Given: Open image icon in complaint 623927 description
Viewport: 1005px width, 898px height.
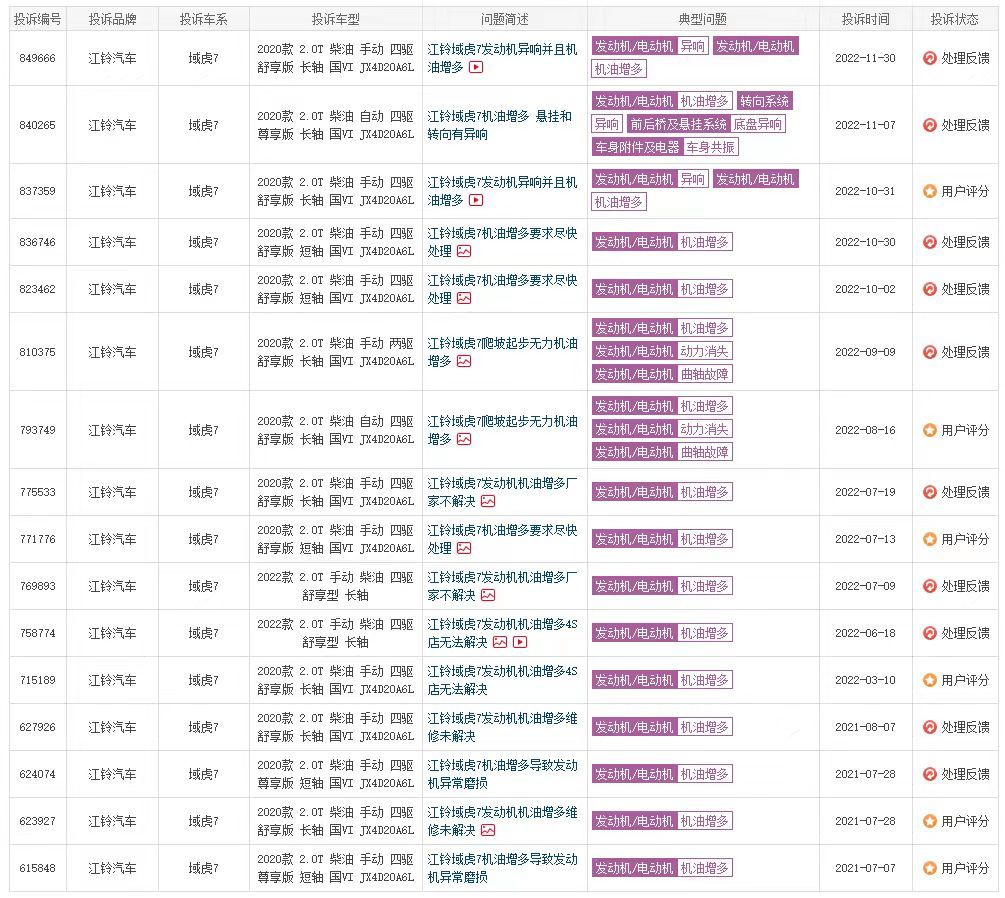Looking at the screenshot, I should tap(488, 830).
